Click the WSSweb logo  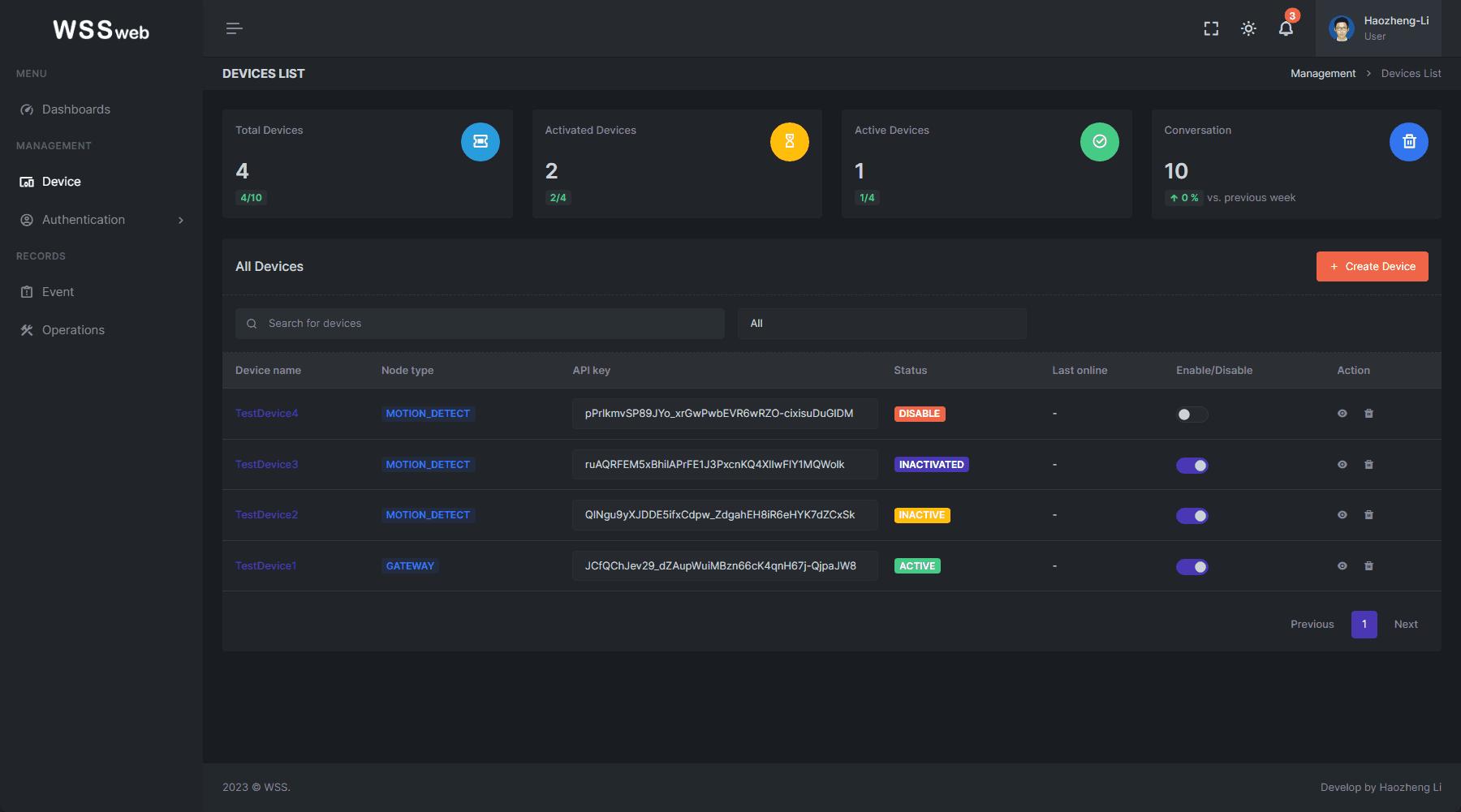(x=101, y=31)
